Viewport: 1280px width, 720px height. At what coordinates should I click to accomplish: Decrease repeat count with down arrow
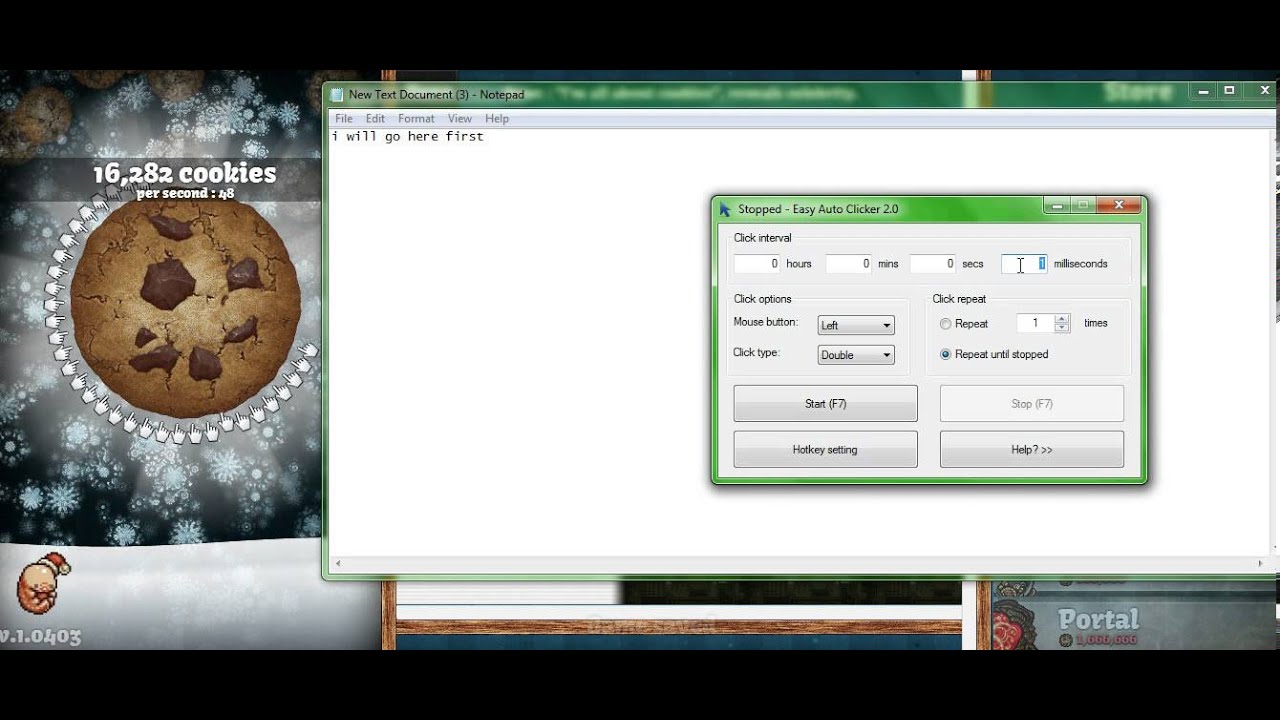tap(1062, 328)
